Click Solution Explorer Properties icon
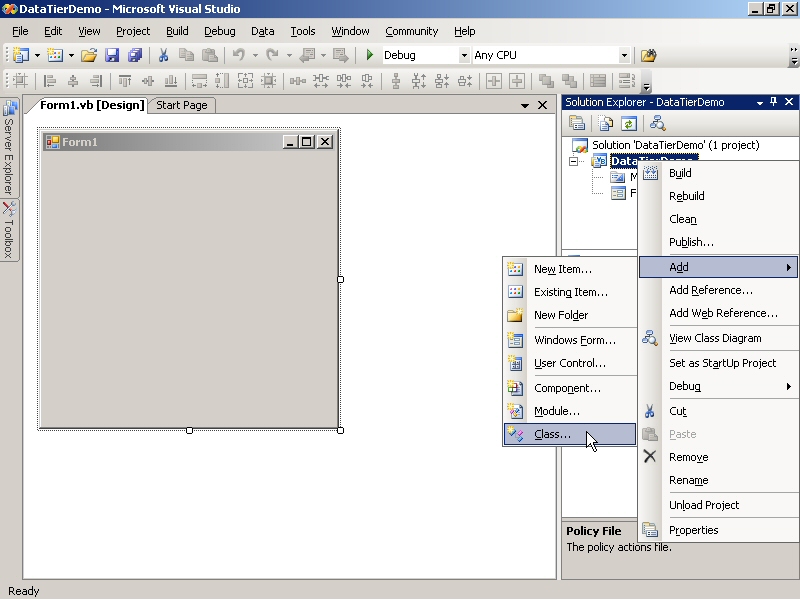 (577, 123)
